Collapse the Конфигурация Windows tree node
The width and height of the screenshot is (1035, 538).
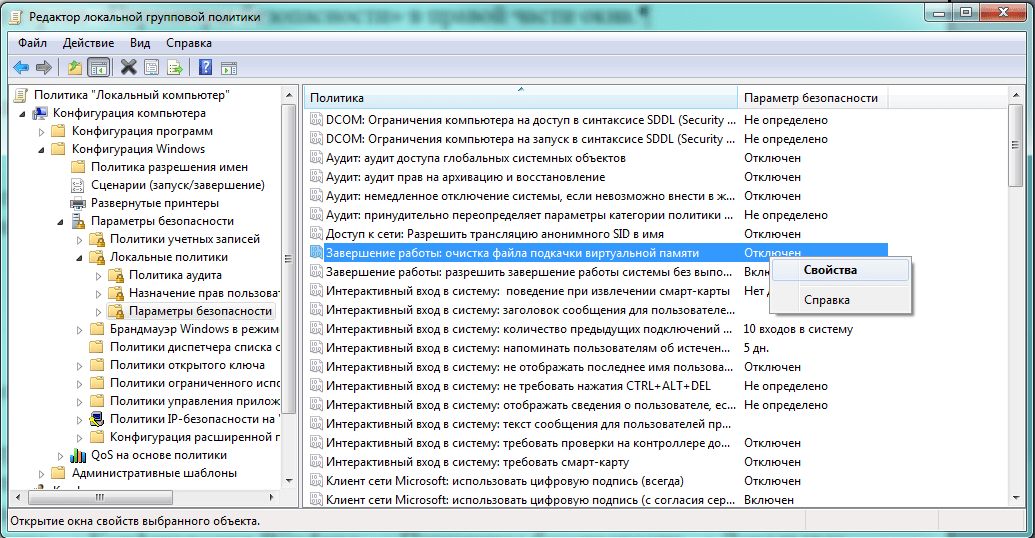pyautogui.click(x=41, y=149)
